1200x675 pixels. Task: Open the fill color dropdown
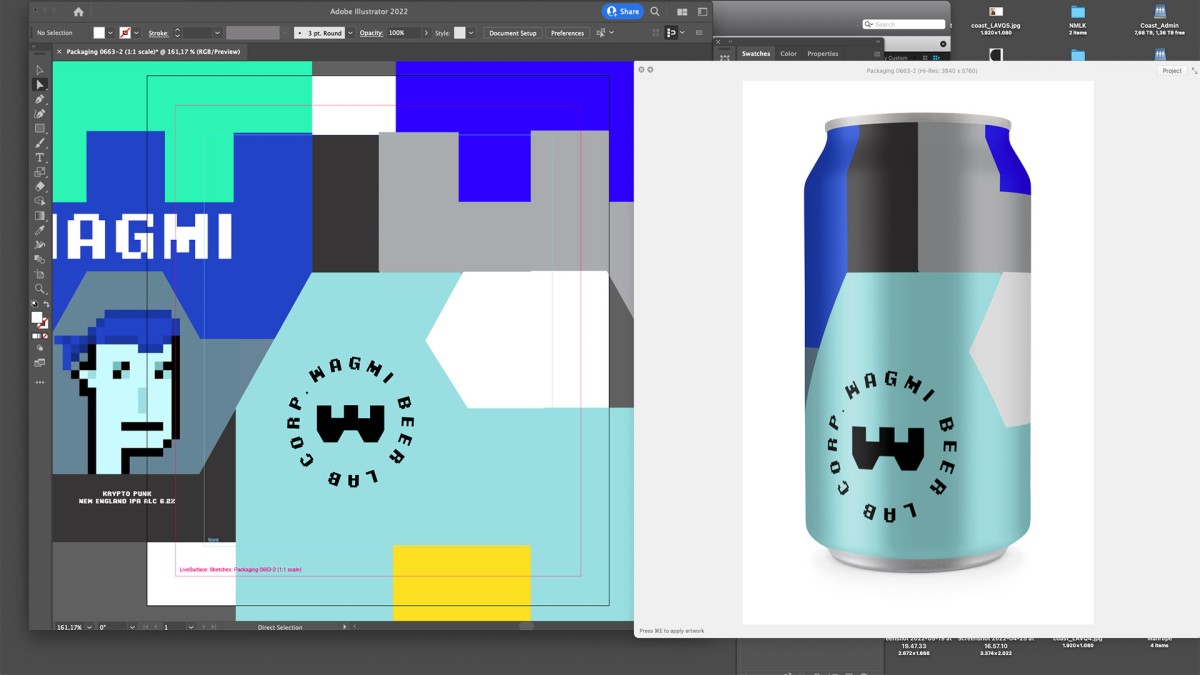click(111, 33)
